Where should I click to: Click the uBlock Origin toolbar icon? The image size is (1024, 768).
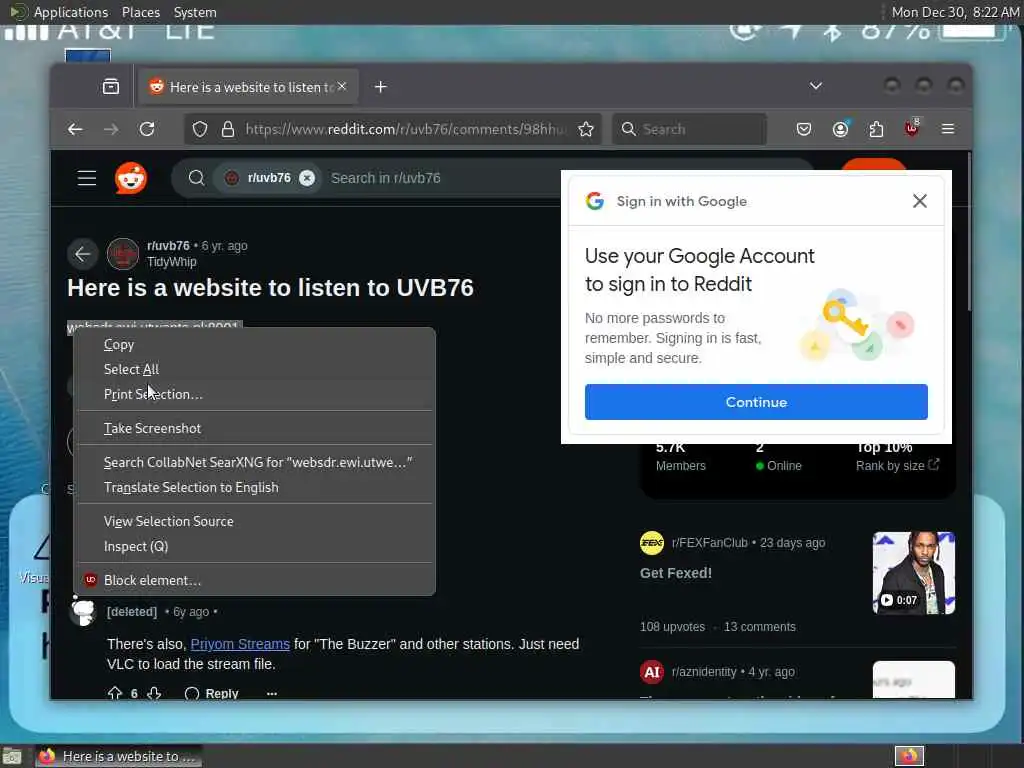pyautogui.click(x=912, y=128)
